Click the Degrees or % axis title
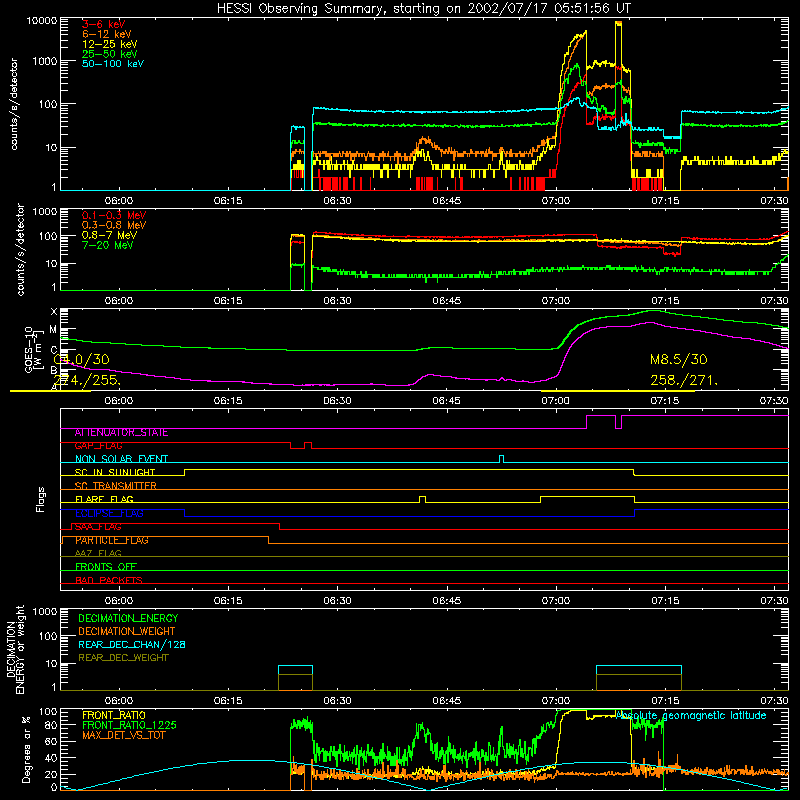 click(26, 749)
